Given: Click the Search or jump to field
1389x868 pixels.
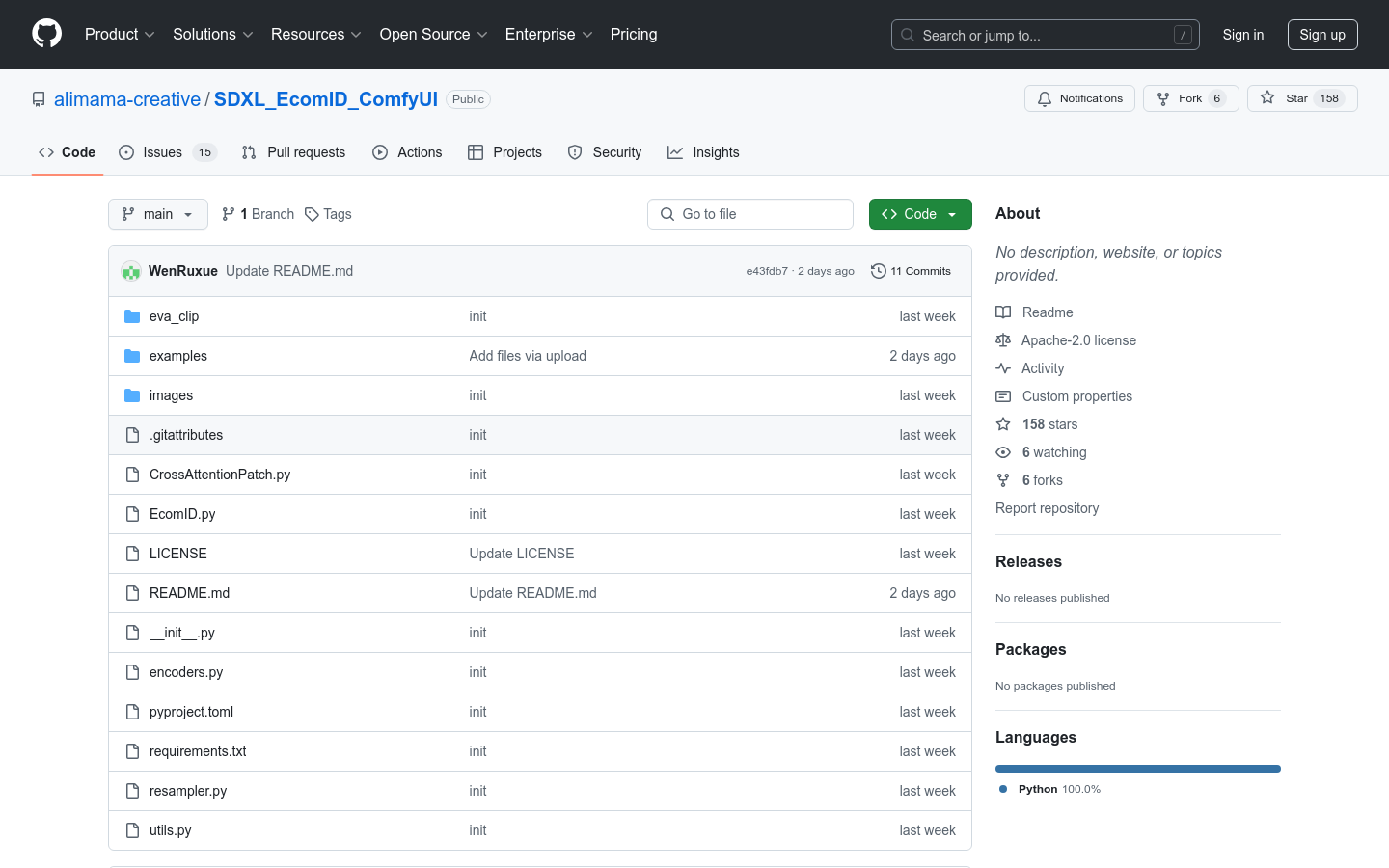Looking at the screenshot, I should [1046, 35].
